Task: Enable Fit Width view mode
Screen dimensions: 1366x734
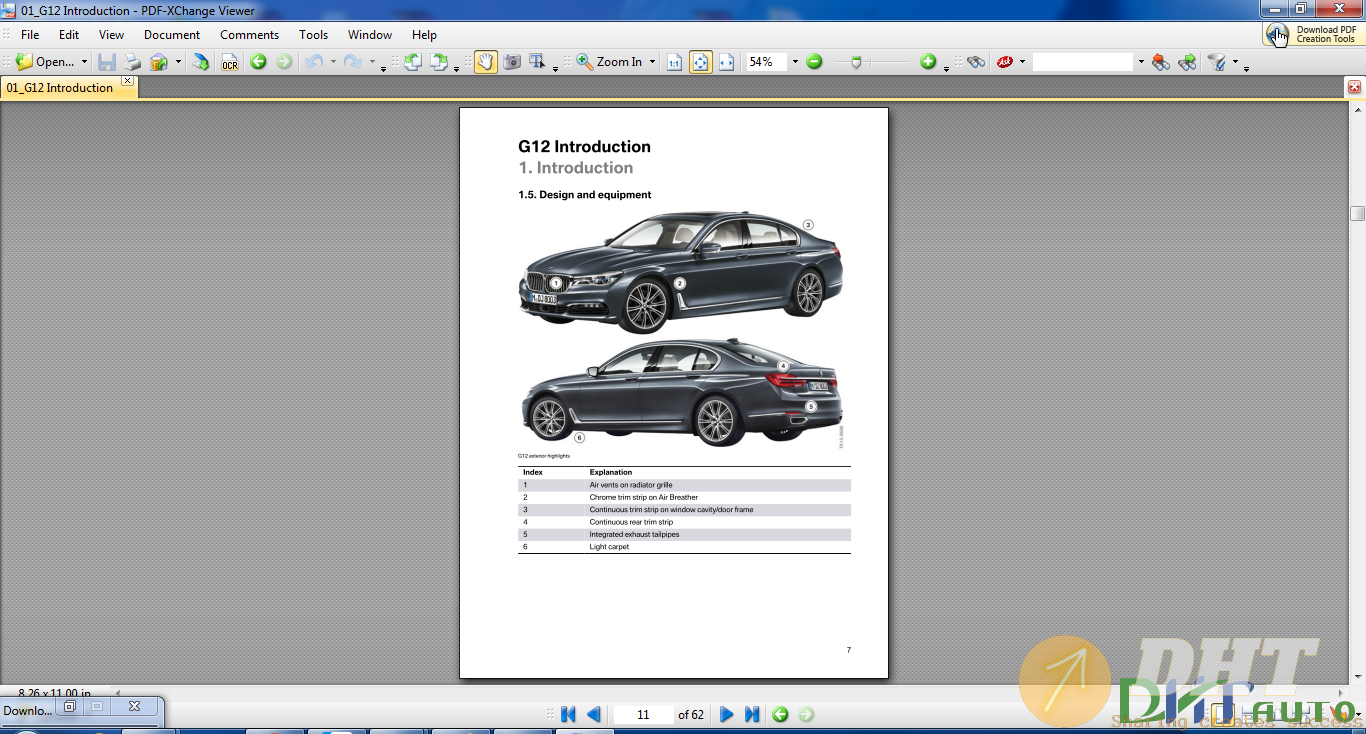Action: [x=726, y=62]
